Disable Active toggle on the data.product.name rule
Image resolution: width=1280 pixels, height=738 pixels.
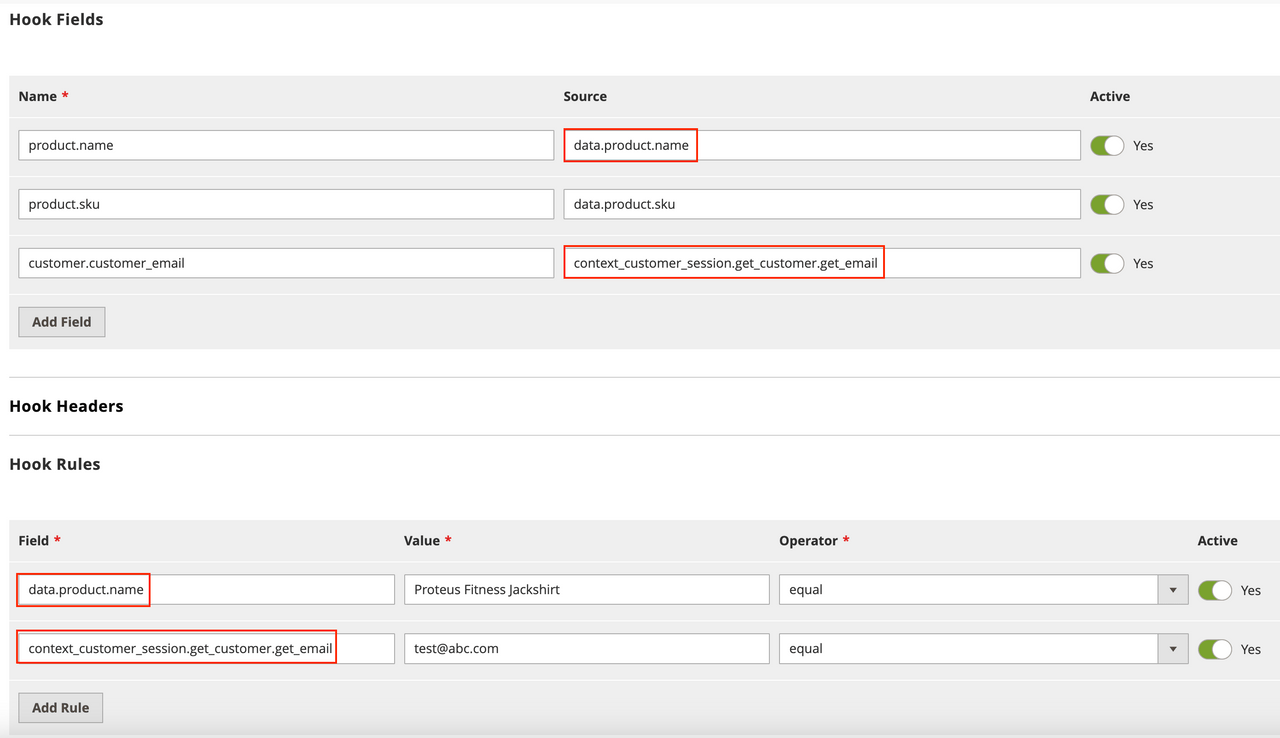(1214, 590)
